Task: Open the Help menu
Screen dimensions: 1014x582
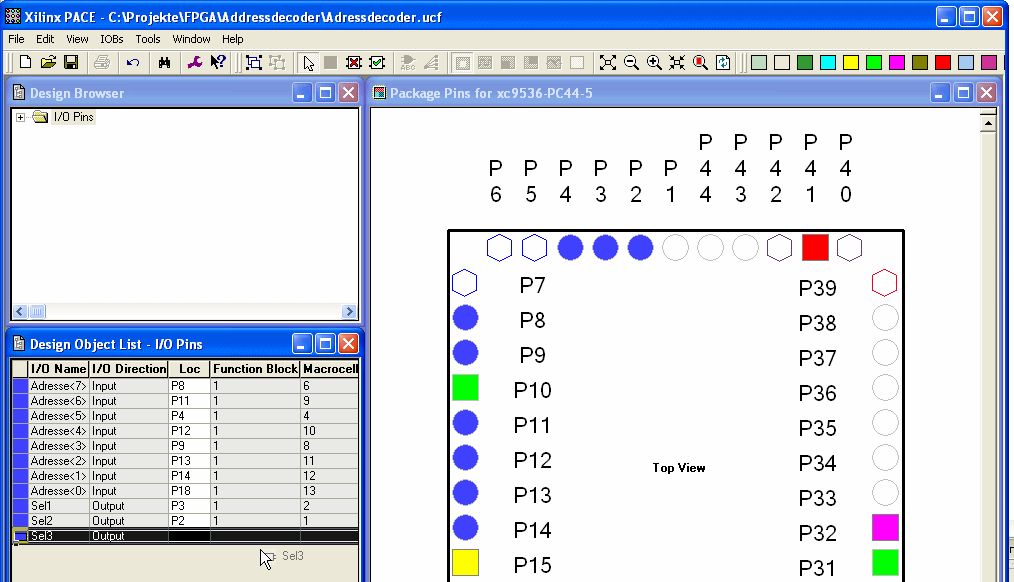Action: 232,39
